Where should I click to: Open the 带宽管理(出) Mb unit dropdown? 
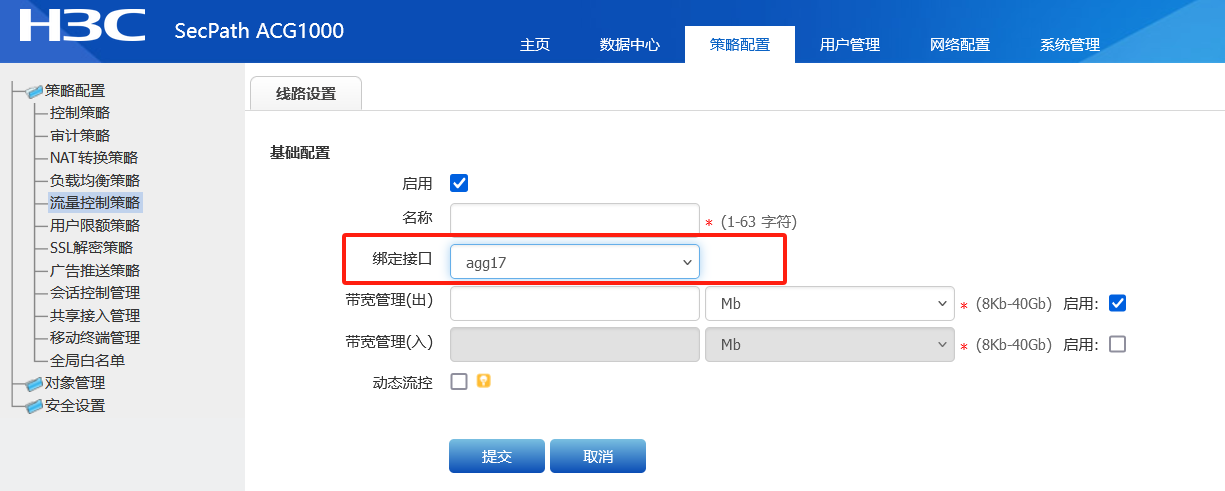(830, 303)
